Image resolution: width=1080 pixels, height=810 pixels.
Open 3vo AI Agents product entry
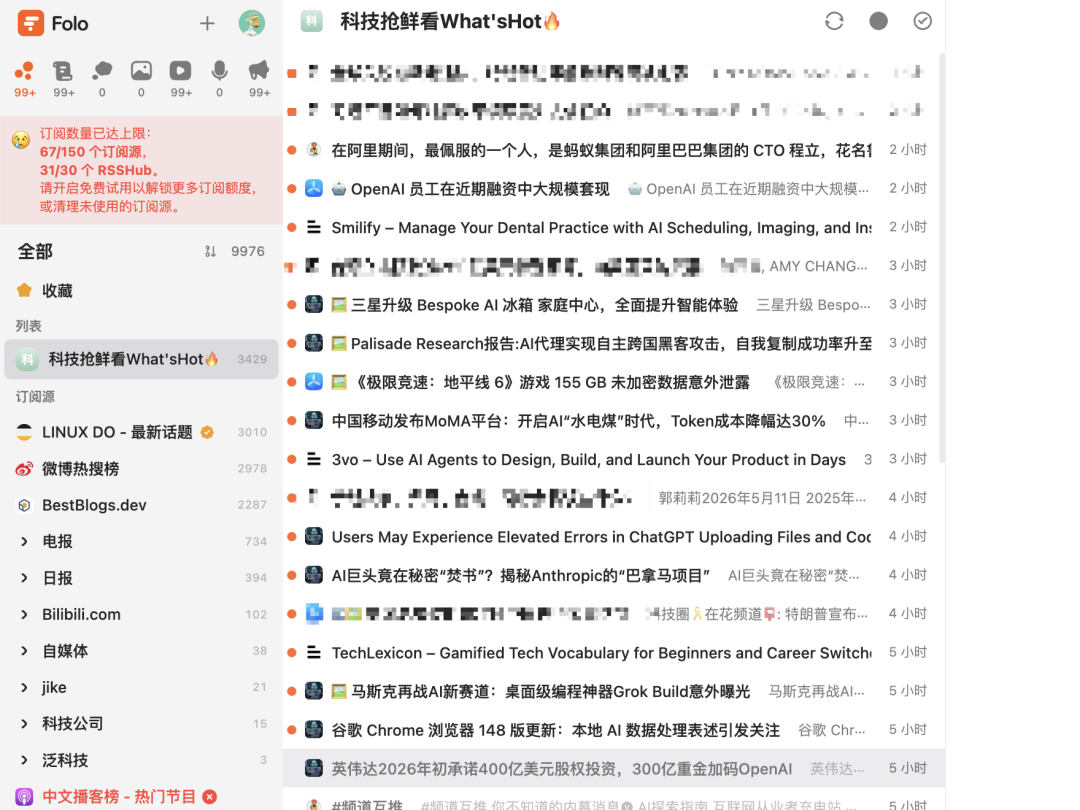pyautogui.click(x=613, y=459)
